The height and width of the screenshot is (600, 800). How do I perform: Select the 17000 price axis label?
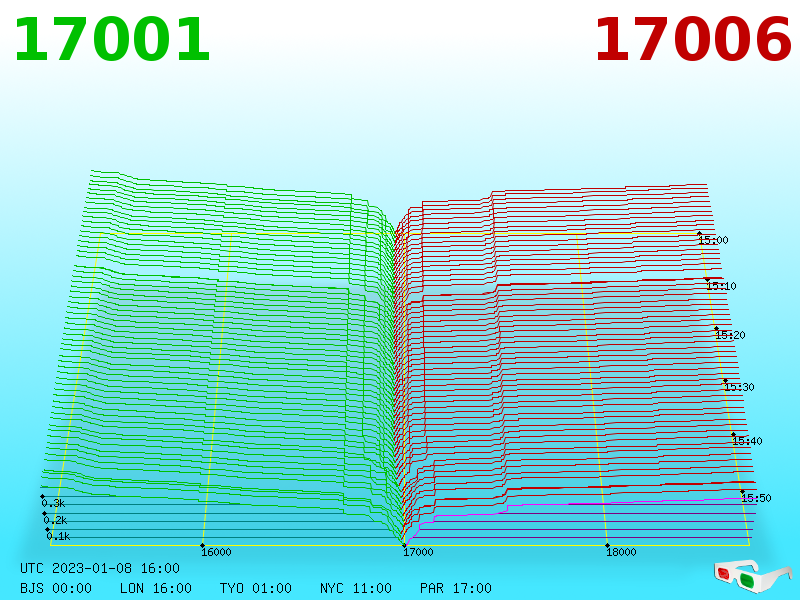click(x=418, y=552)
